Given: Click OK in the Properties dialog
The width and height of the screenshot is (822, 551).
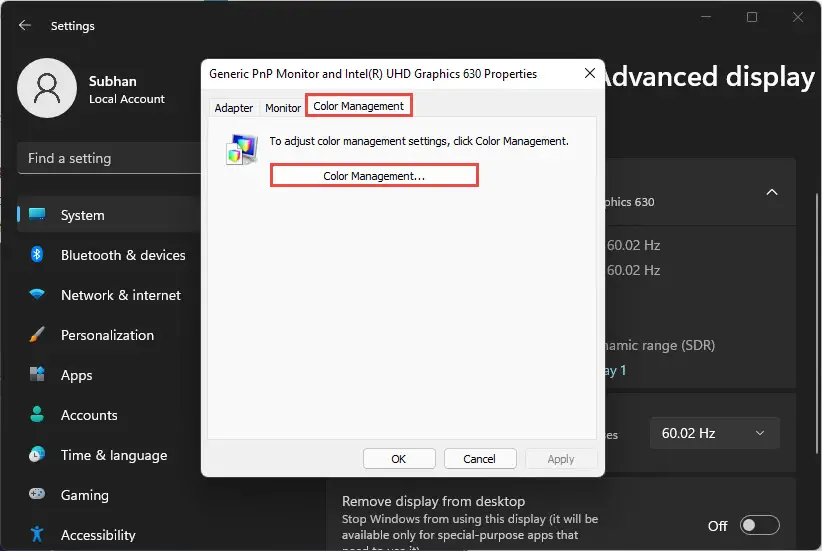Looking at the screenshot, I should tap(399, 459).
